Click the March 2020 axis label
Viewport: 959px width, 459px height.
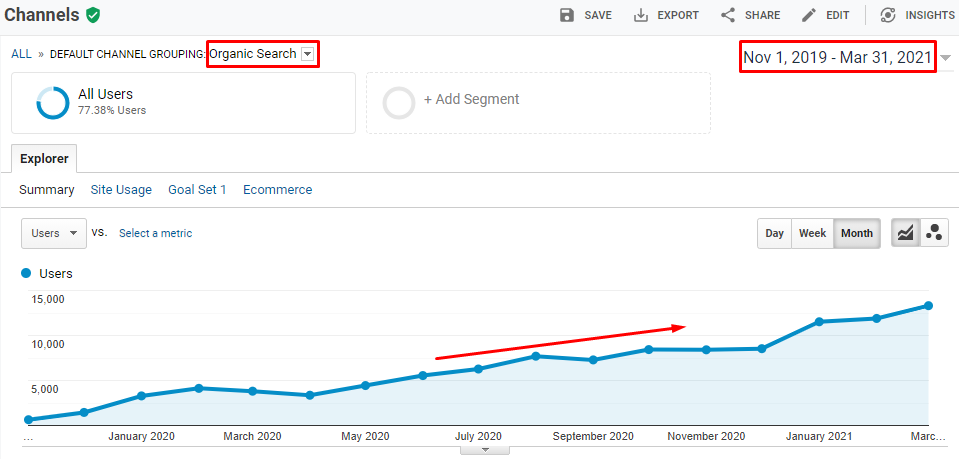252,436
